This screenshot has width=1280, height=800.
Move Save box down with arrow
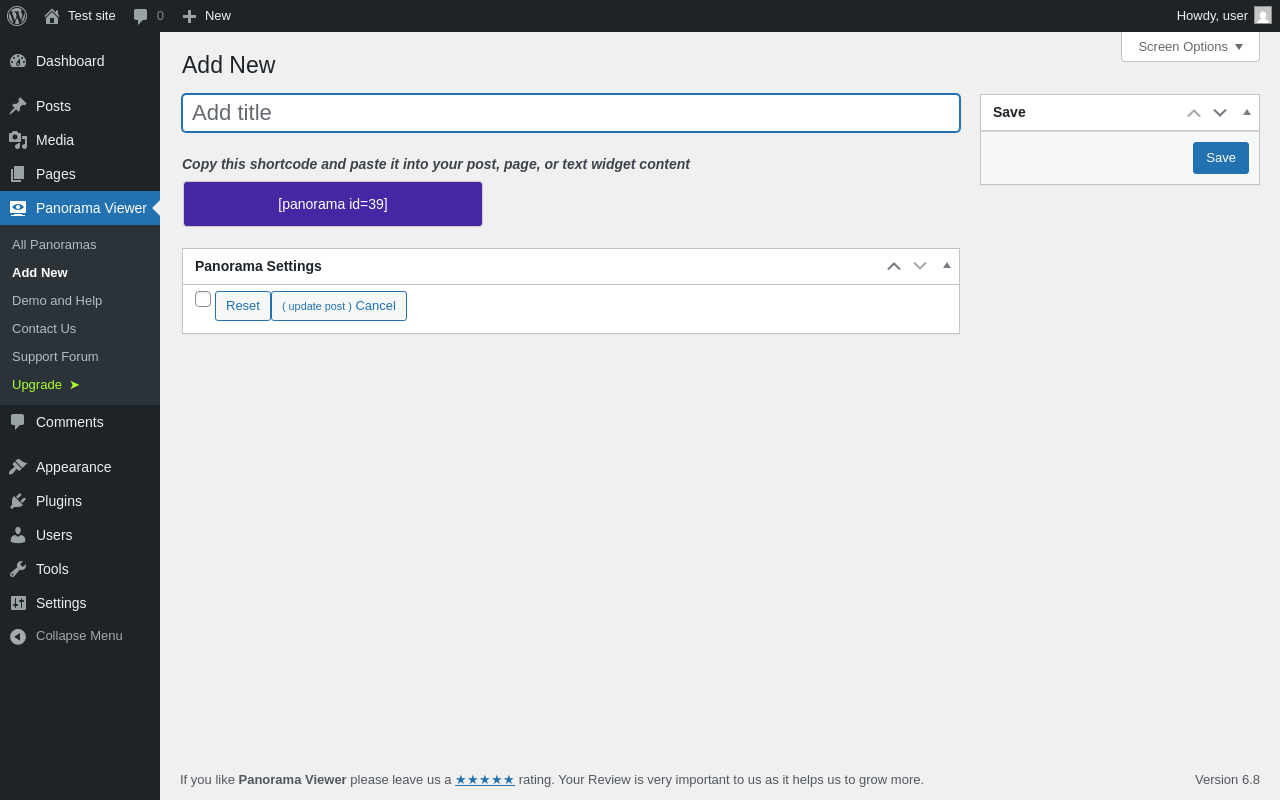(1220, 113)
